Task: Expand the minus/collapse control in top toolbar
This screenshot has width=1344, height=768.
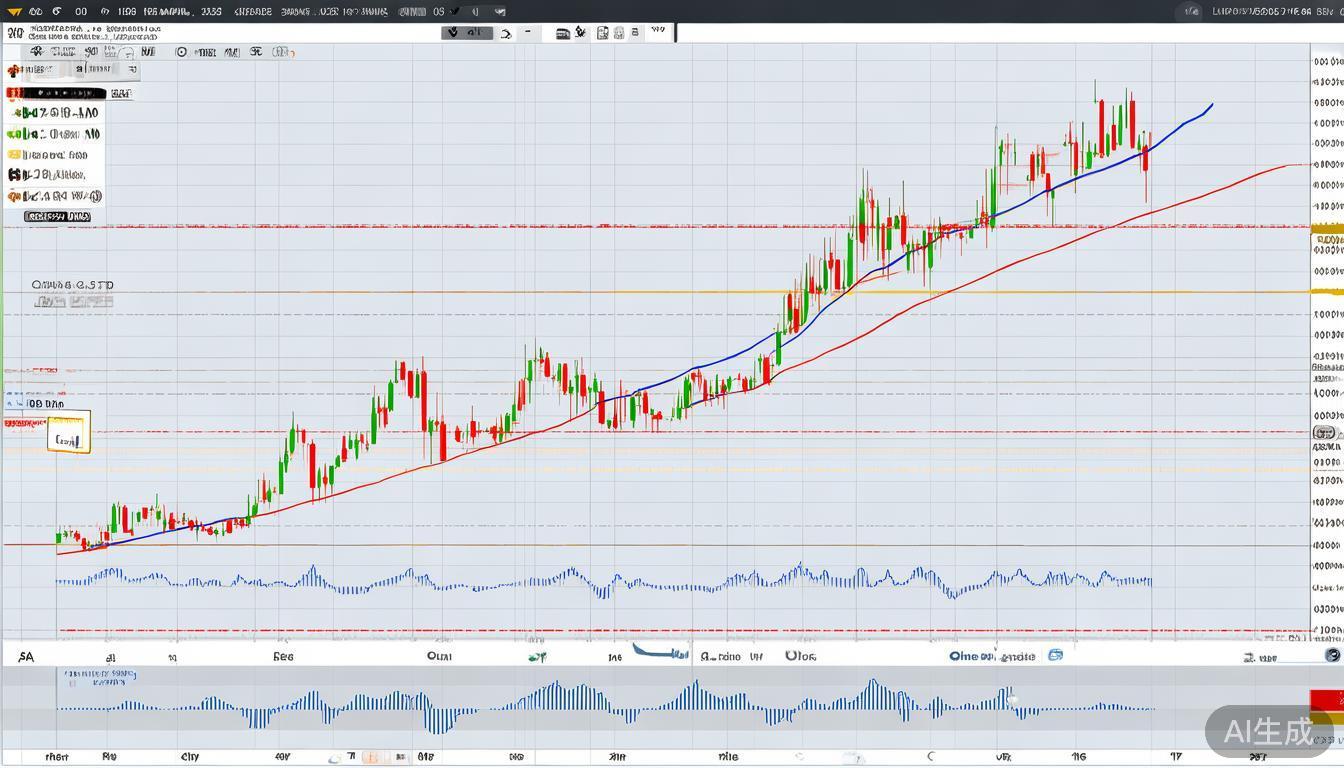Action: coord(528,33)
